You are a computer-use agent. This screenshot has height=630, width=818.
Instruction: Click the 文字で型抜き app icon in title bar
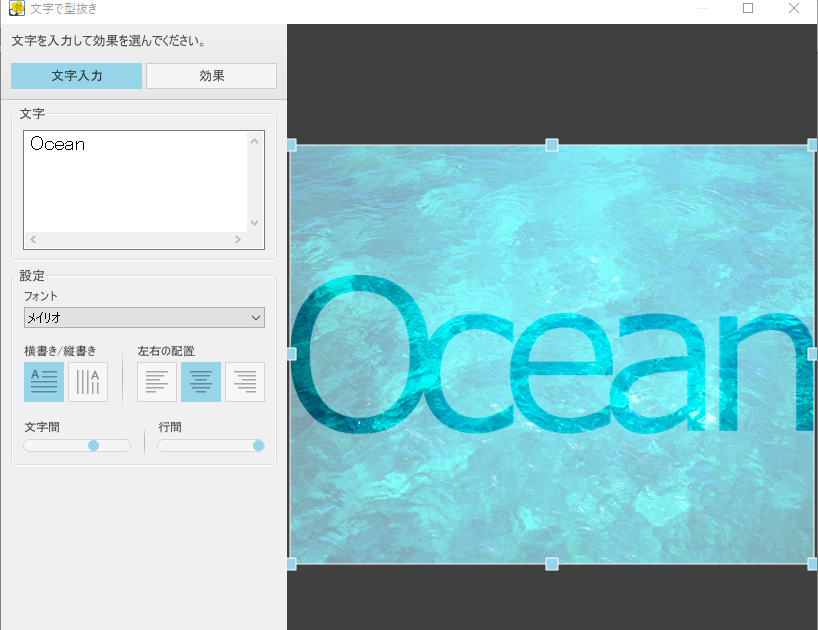17,8
